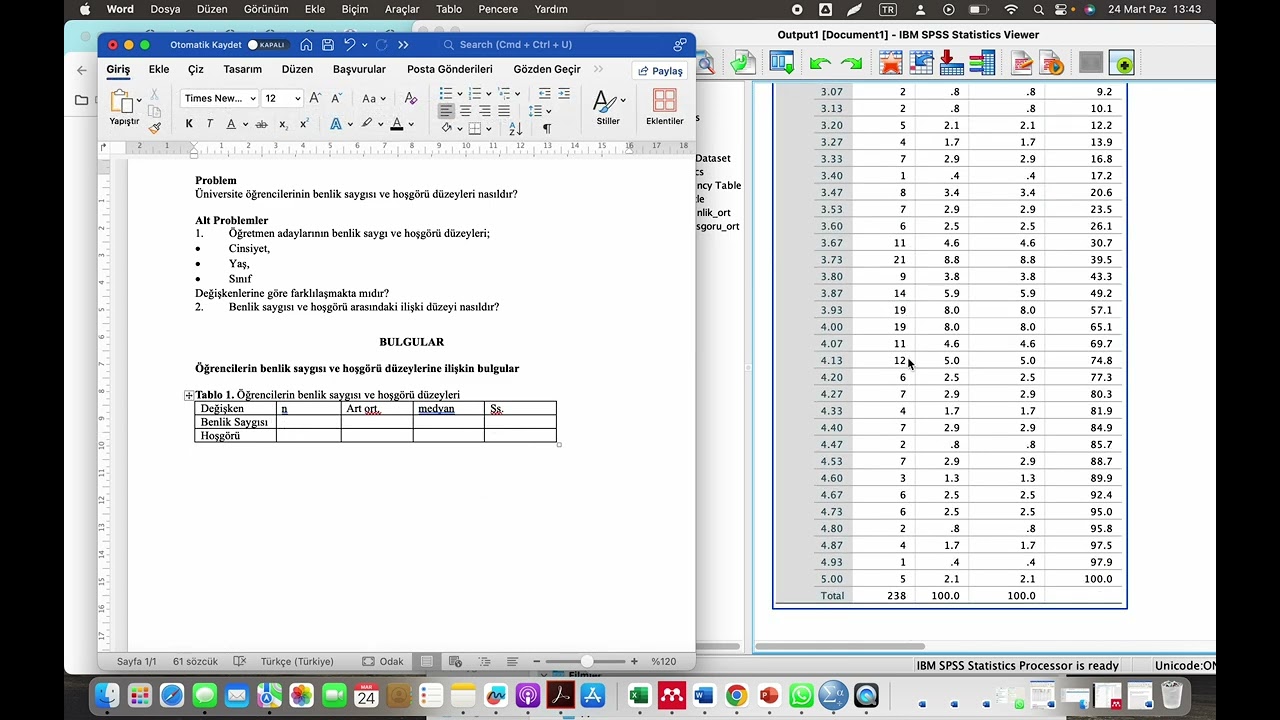
Task: Expand more ribbon tabs chevron
Action: (x=599, y=69)
